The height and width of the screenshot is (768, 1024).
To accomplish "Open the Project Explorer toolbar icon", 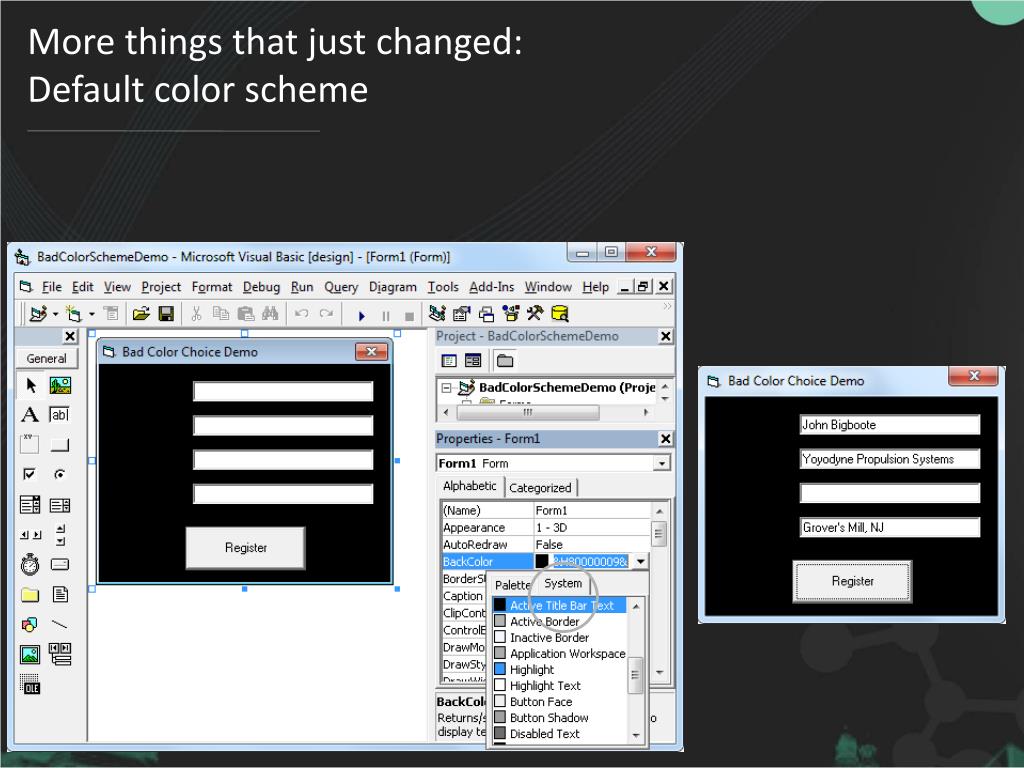I will [x=437, y=314].
